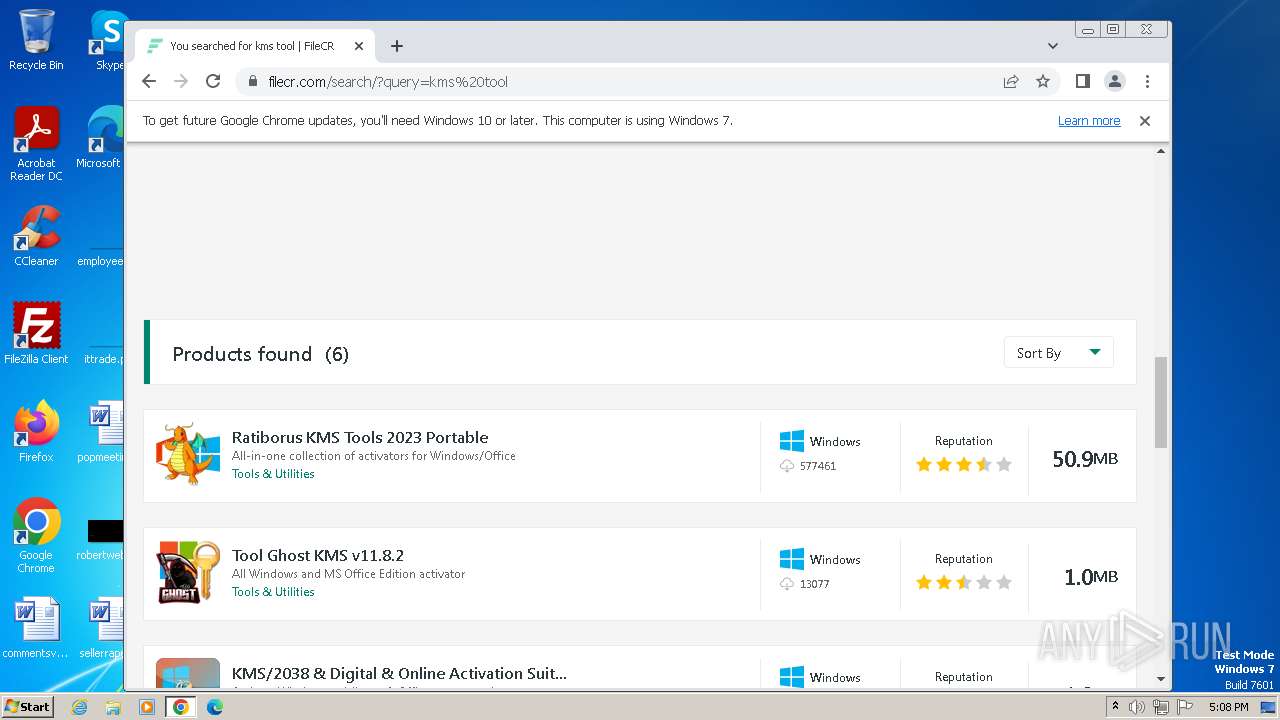The image size is (1280, 720).
Task: Open the Windows Start menu
Action: [x=28, y=706]
